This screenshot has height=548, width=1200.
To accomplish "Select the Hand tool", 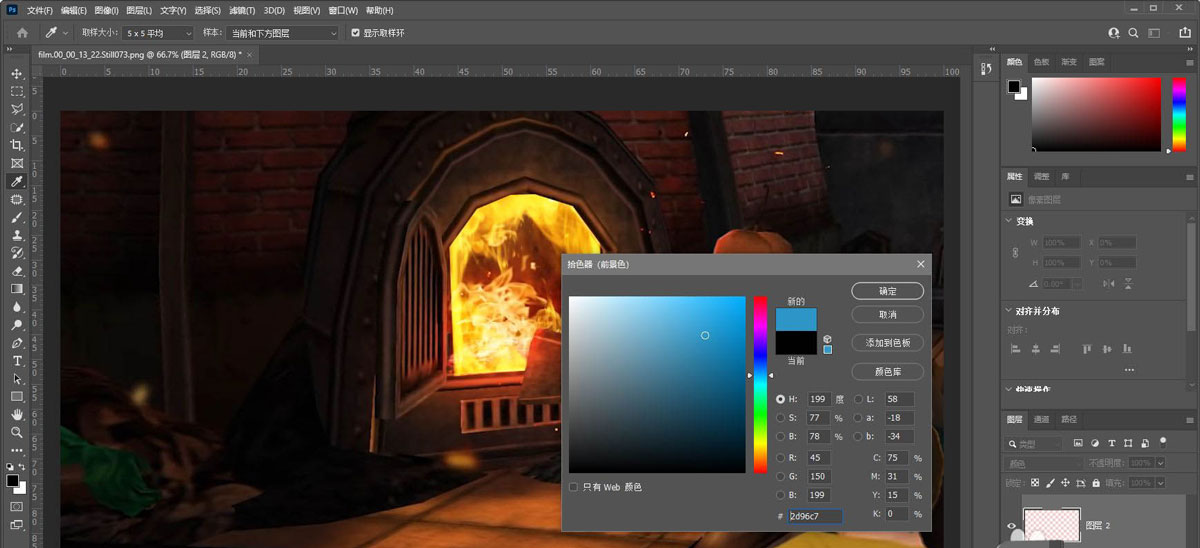I will pos(17,414).
